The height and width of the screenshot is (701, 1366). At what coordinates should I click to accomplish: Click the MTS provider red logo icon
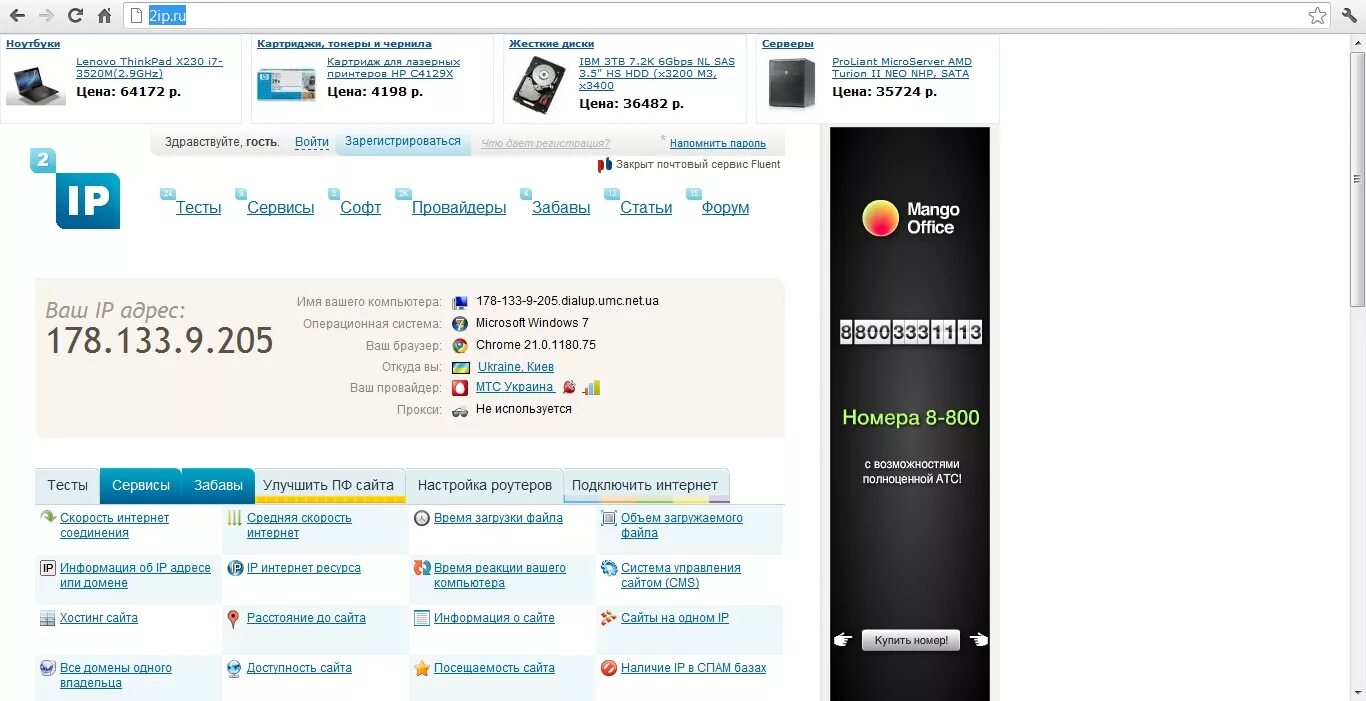[x=460, y=388]
